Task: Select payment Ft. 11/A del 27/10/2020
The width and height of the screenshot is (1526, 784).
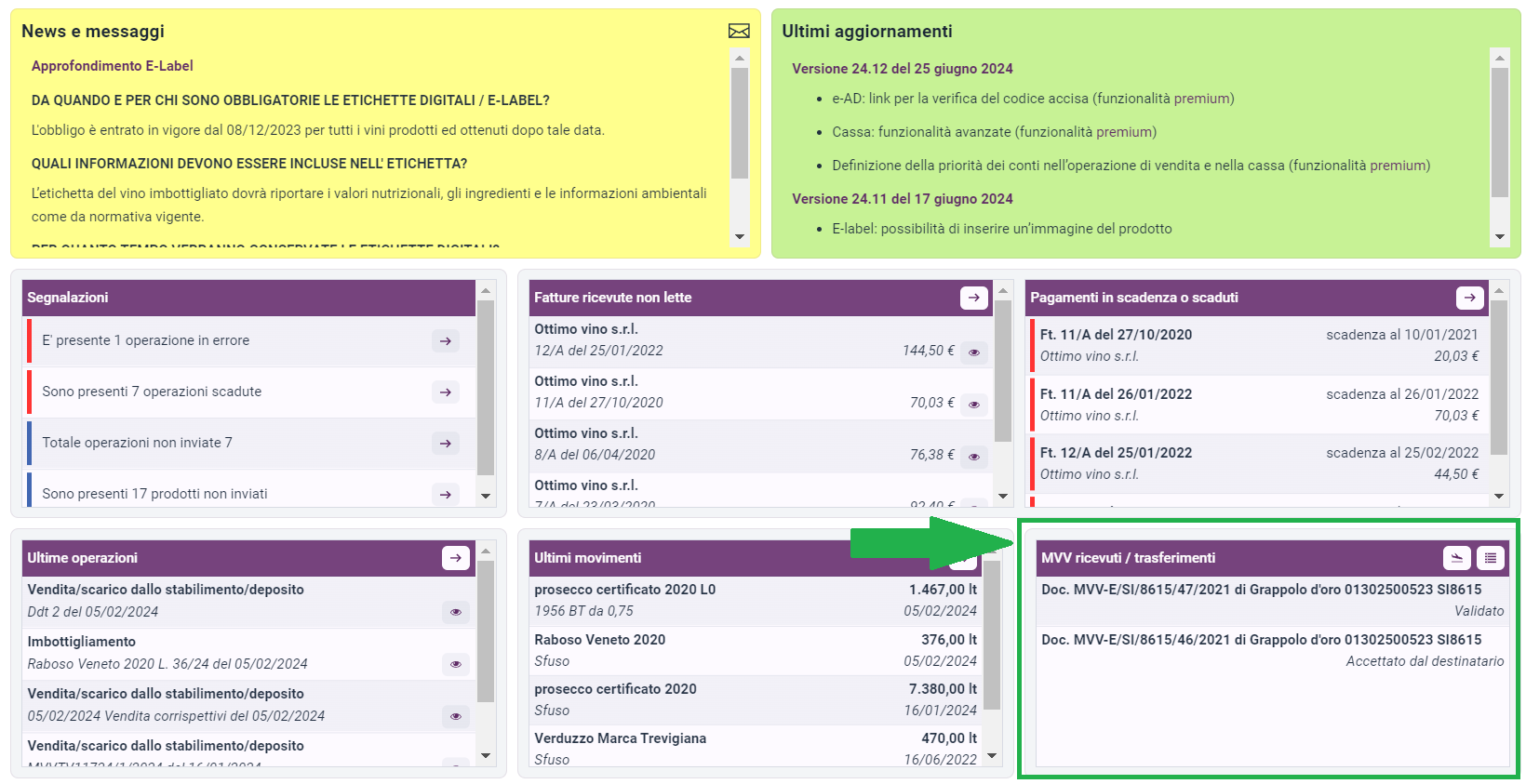Action: pyautogui.click(x=1258, y=345)
